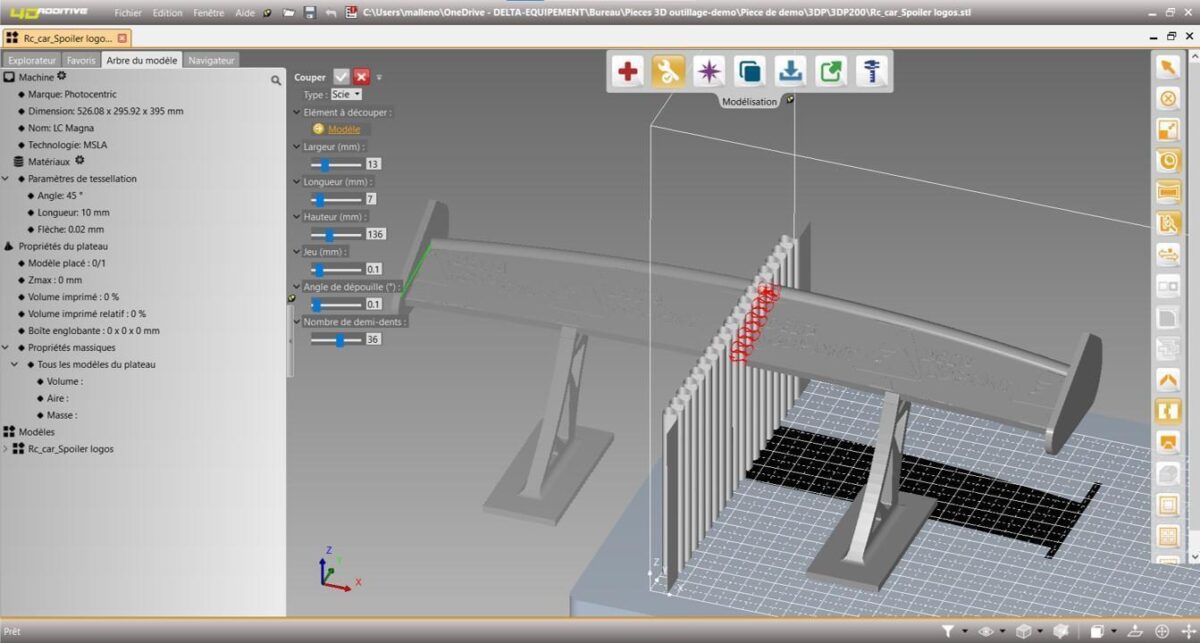Adjust the Nombre de demi-dents slider

tap(335, 340)
